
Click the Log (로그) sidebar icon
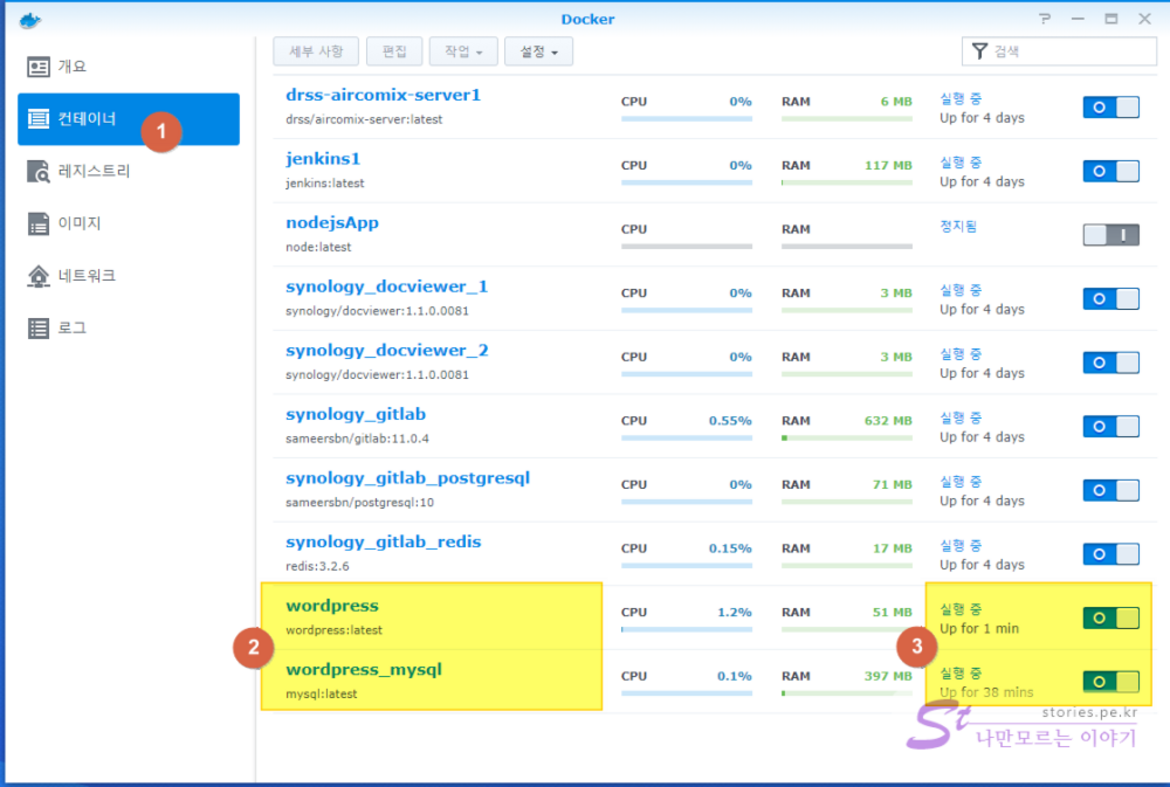(39, 328)
